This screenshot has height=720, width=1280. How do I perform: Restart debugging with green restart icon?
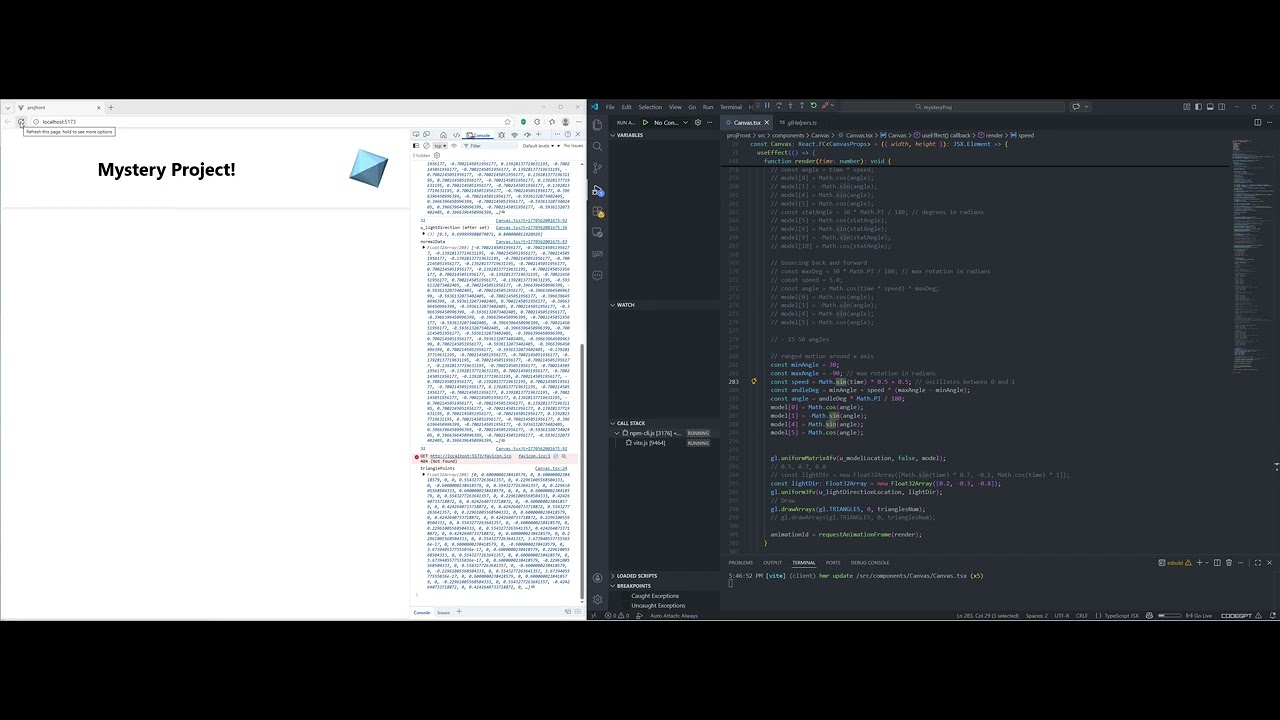813,105
